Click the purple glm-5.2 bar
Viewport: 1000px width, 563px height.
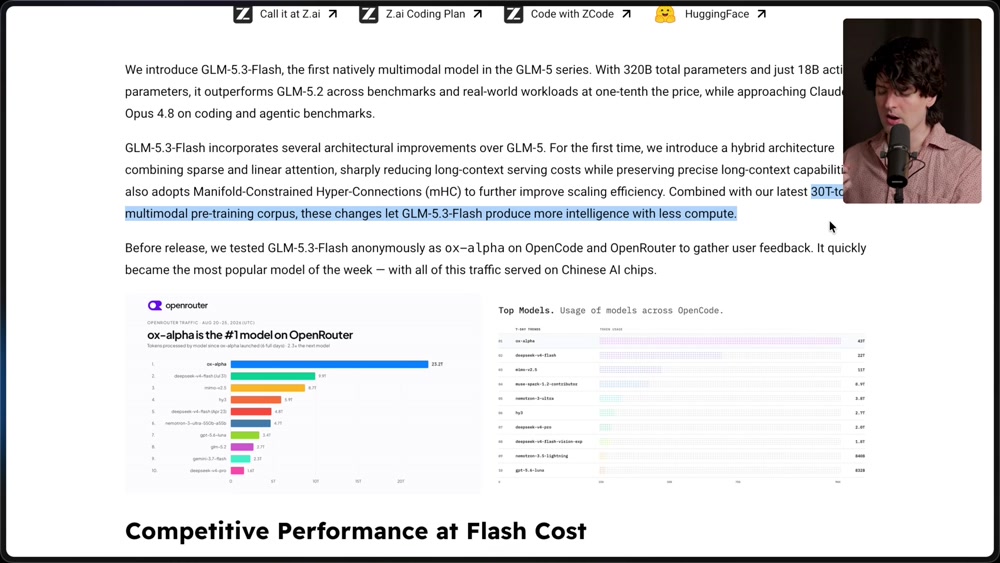pyautogui.click(x=242, y=447)
